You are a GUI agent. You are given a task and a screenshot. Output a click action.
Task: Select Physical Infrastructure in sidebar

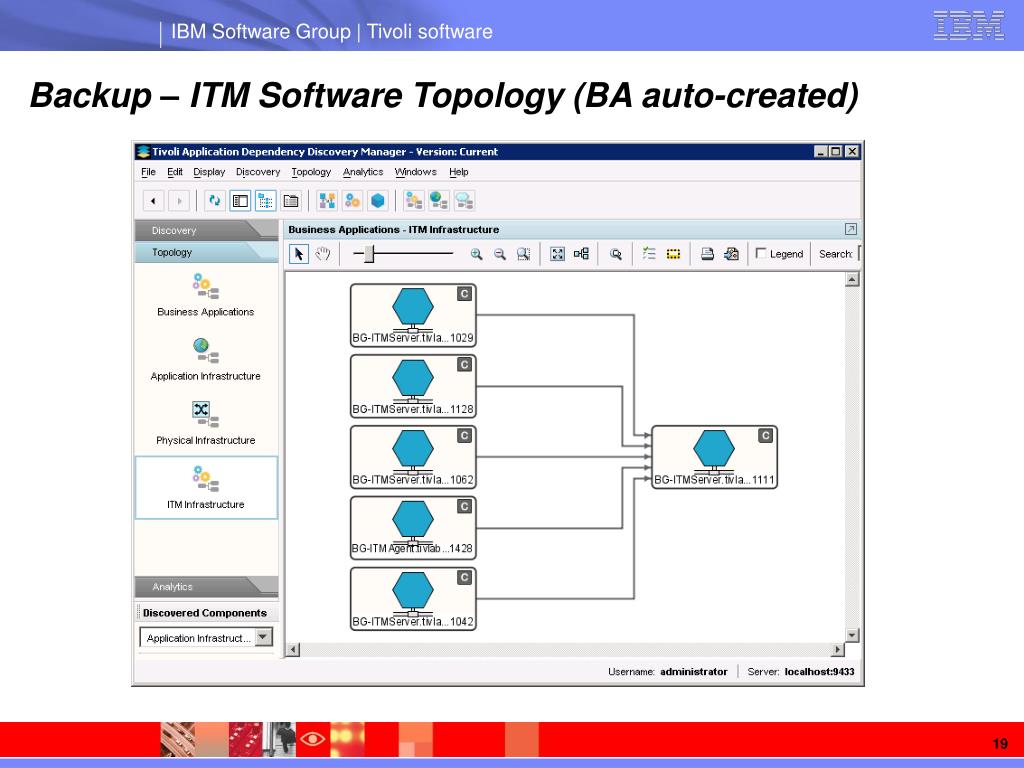[x=206, y=423]
